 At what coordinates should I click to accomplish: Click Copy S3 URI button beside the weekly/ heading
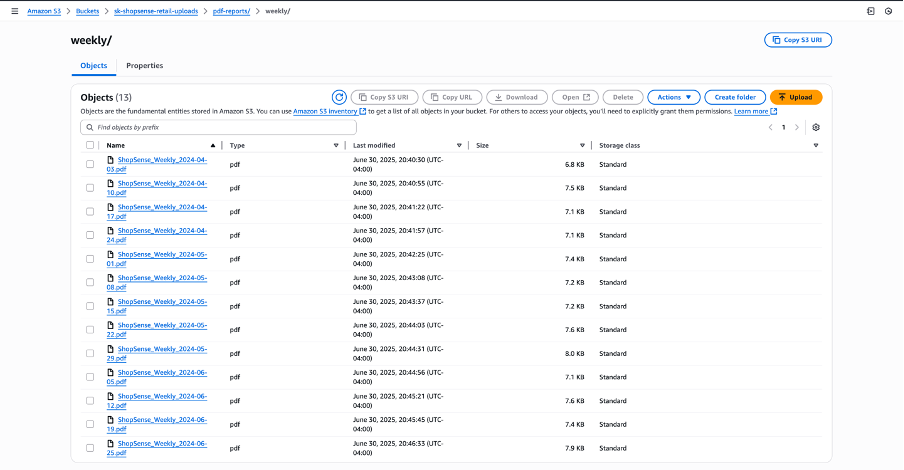(x=798, y=40)
